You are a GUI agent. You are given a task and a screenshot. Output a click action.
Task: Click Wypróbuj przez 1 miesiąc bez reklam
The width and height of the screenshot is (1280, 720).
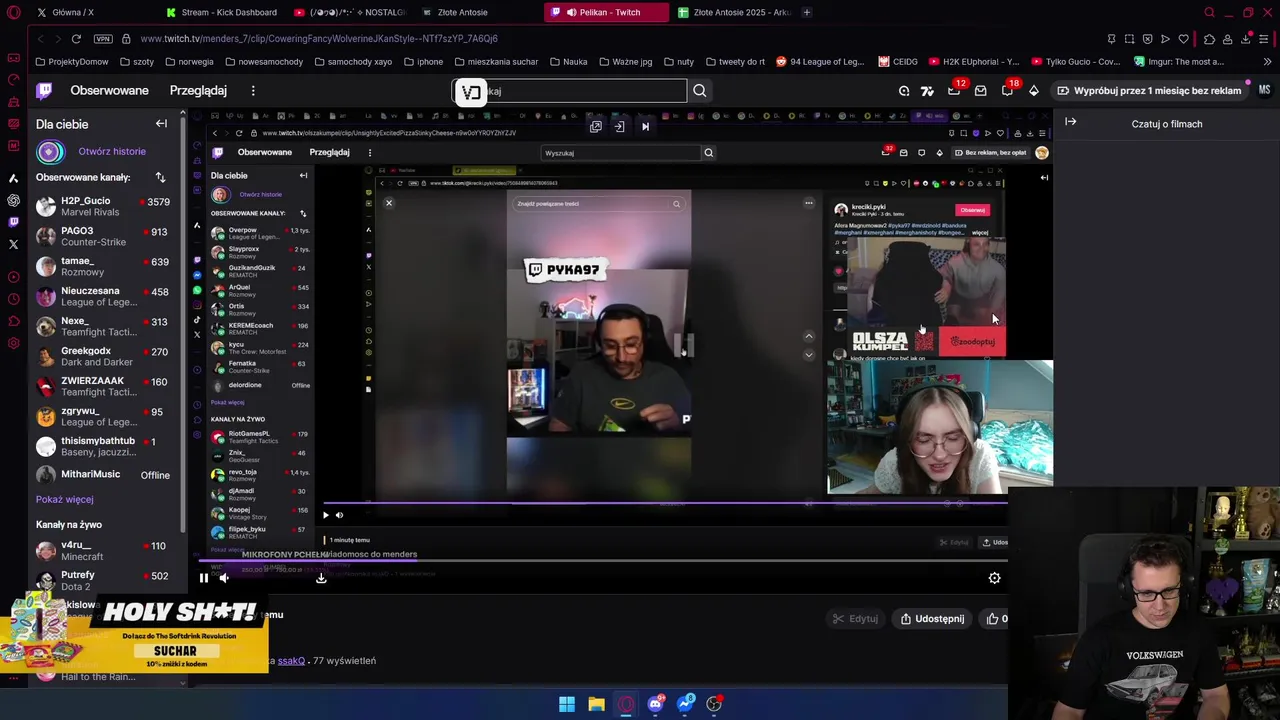(x=1150, y=91)
